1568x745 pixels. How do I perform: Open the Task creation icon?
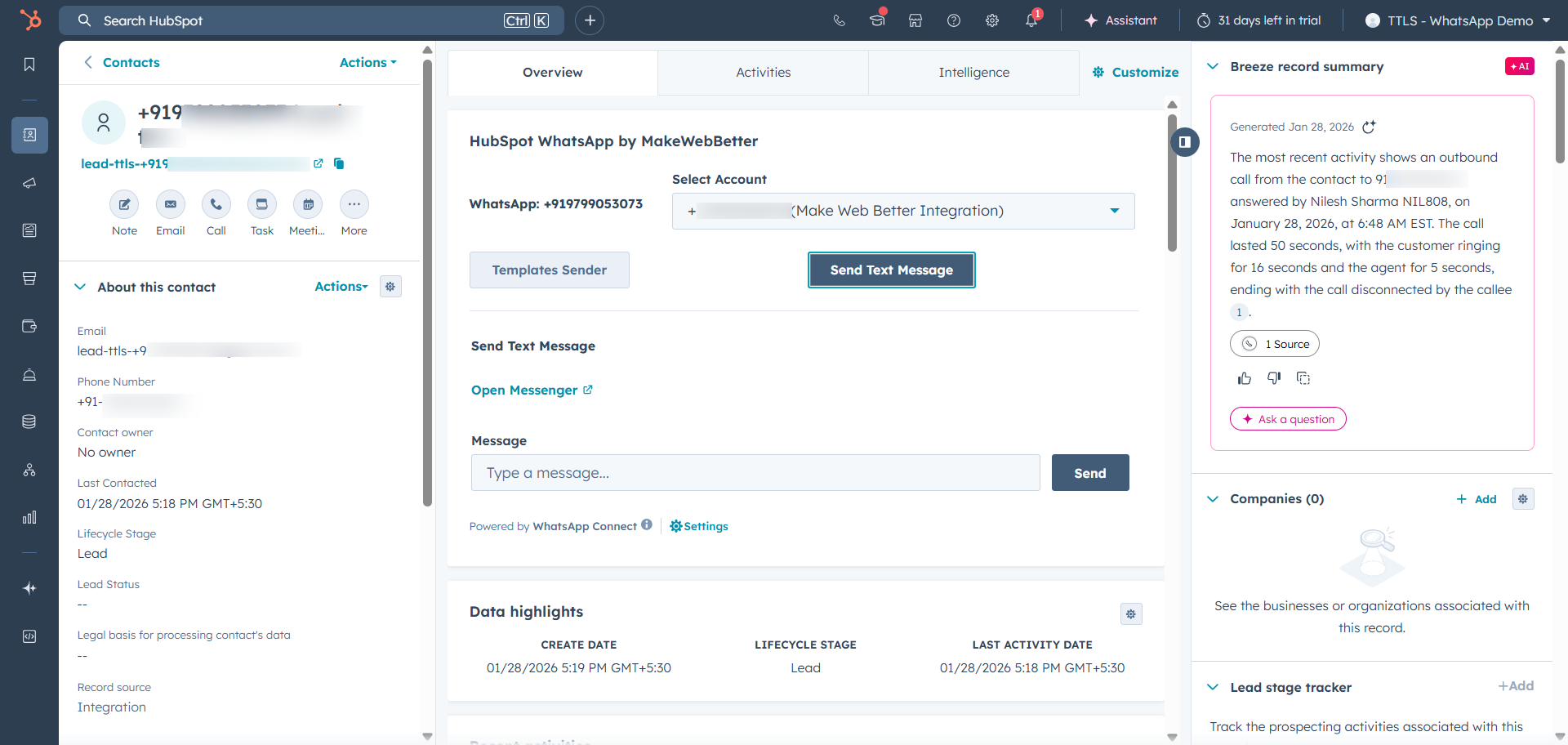[261, 204]
